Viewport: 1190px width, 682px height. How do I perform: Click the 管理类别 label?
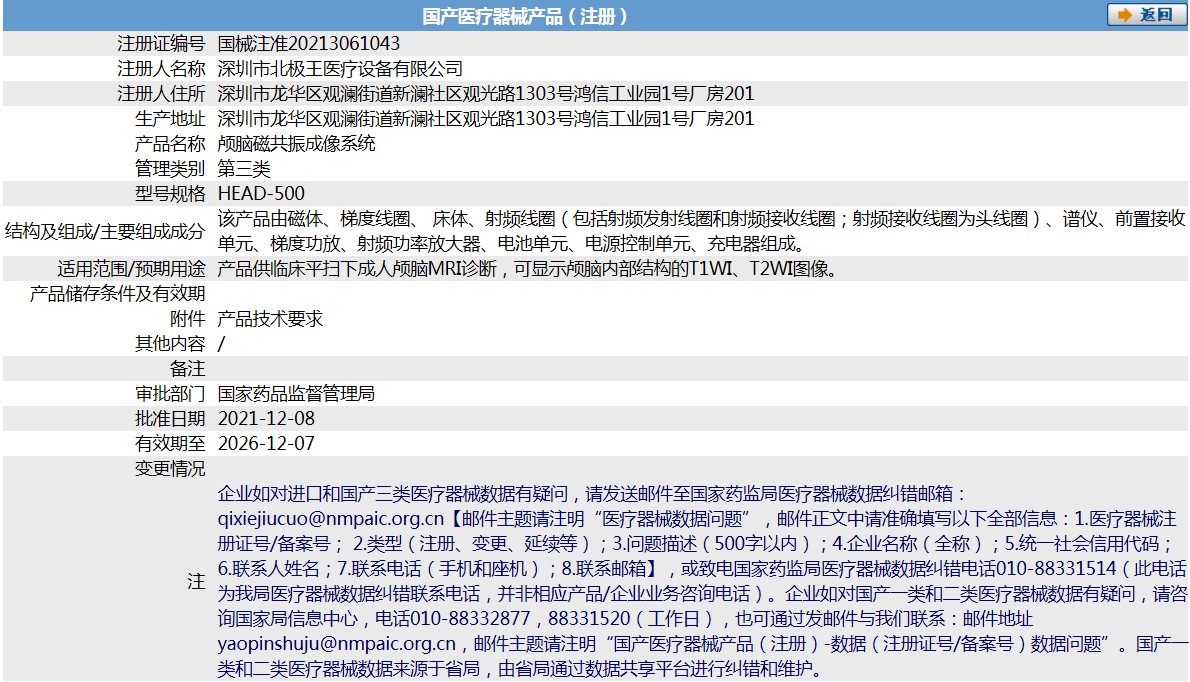(x=170, y=169)
